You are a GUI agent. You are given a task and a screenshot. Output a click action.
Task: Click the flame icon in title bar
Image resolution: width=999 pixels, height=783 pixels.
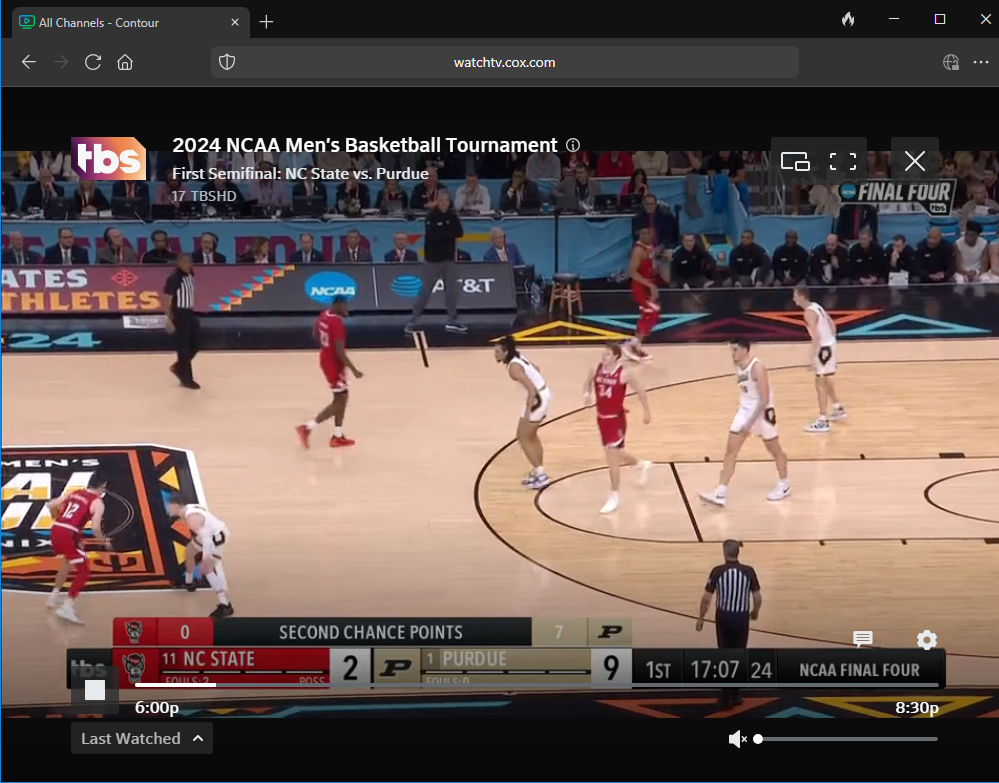(847, 19)
